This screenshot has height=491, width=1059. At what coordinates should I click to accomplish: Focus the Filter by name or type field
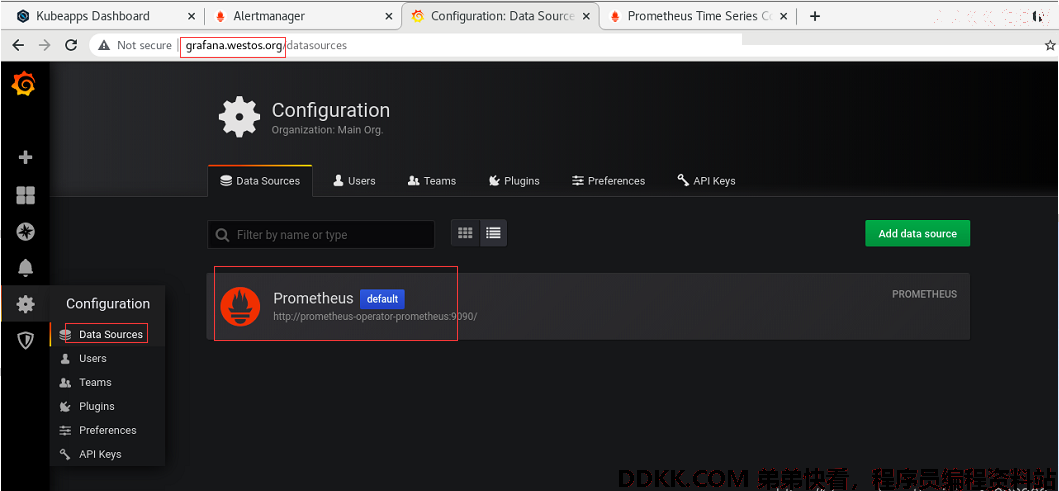[321, 234]
